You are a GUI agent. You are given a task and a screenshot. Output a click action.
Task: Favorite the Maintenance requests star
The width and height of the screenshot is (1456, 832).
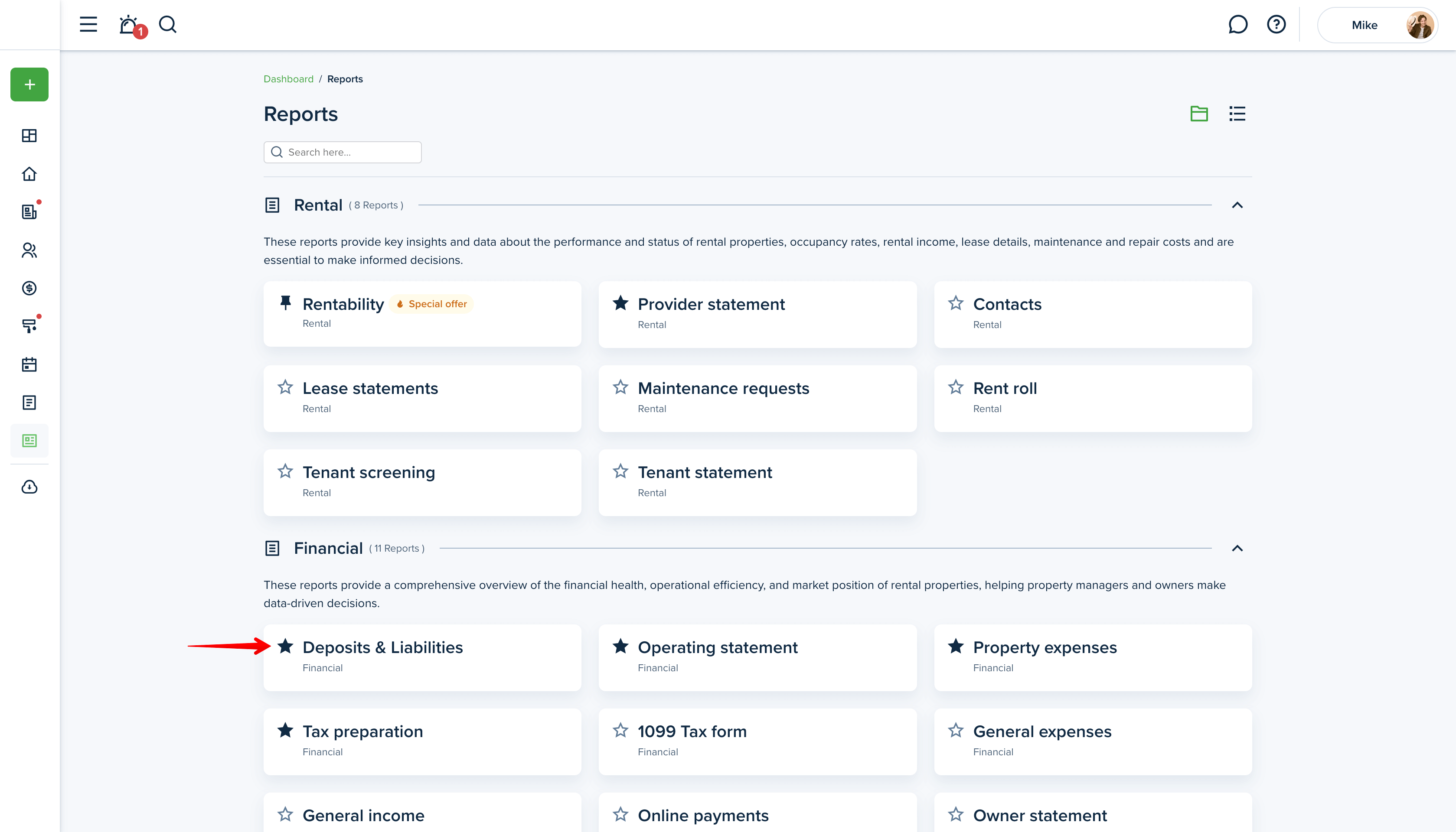620,387
